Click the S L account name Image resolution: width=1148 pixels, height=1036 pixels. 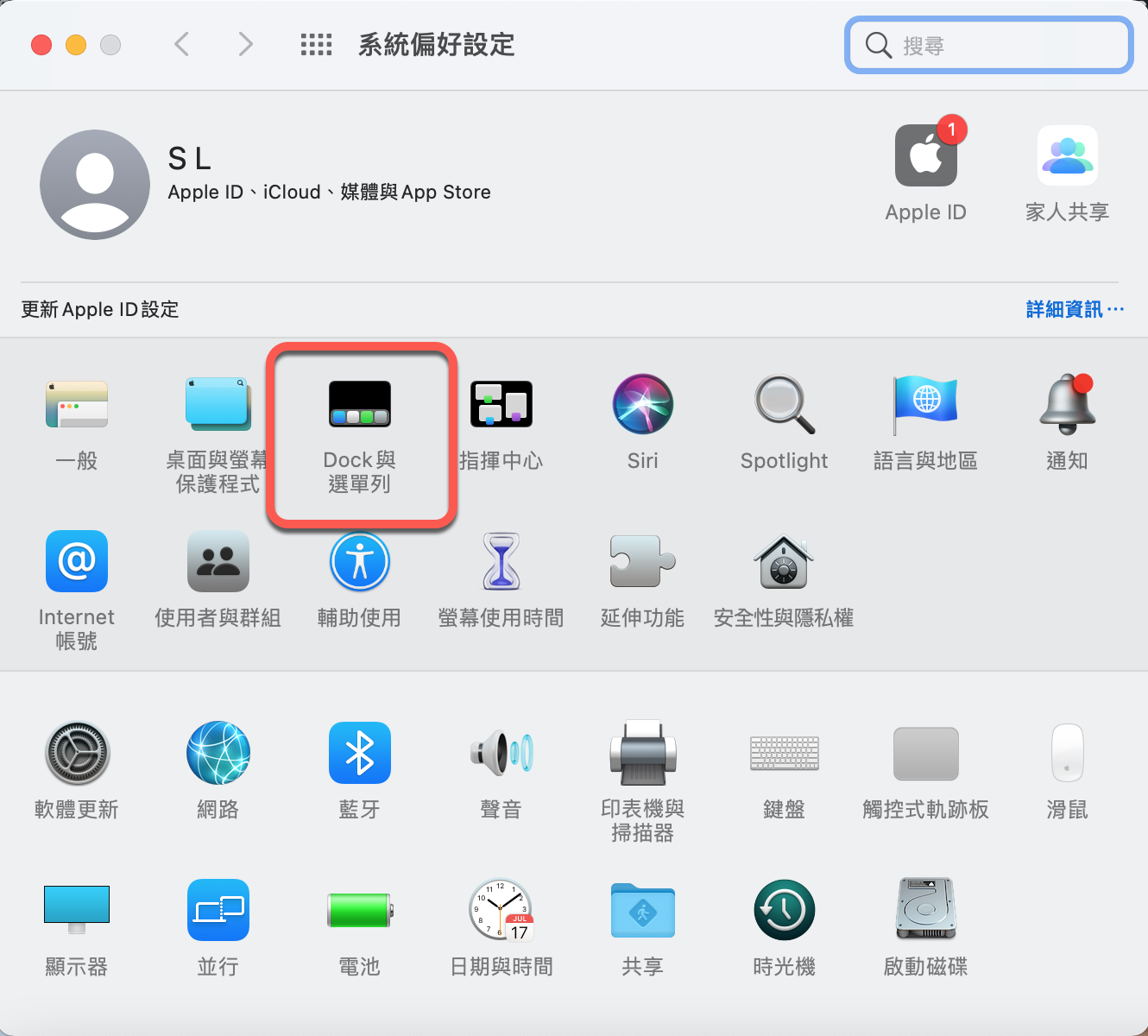coord(189,159)
